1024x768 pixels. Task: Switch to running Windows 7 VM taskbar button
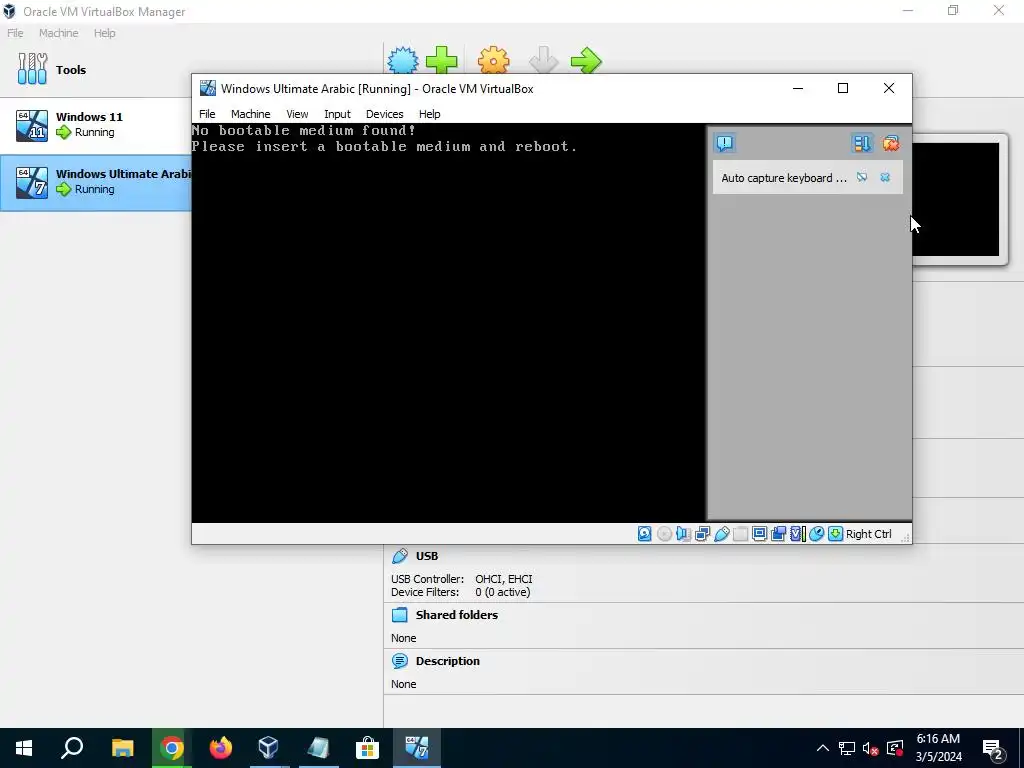pyautogui.click(x=417, y=748)
